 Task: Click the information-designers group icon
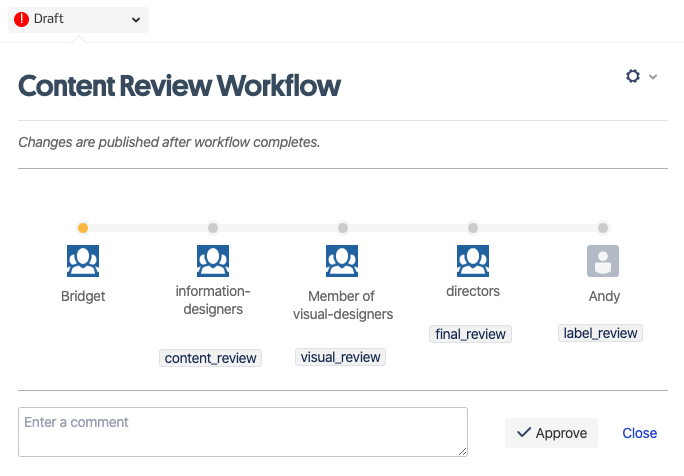(x=213, y=261)
